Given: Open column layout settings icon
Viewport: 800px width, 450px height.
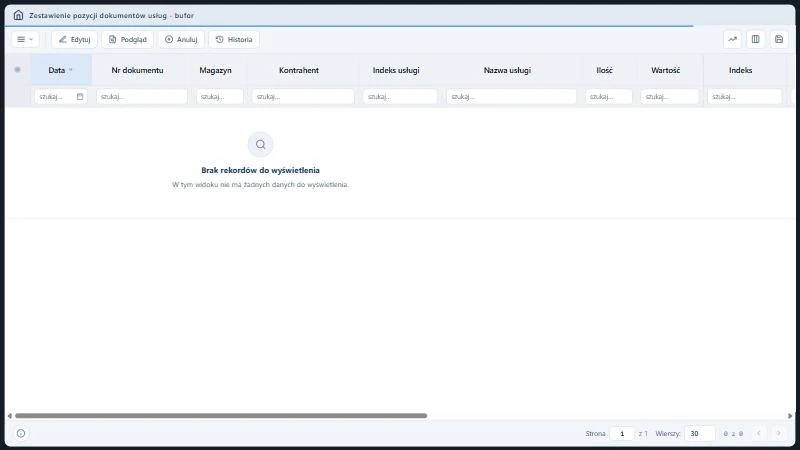Looking at the screenshot, I should 756,39.
